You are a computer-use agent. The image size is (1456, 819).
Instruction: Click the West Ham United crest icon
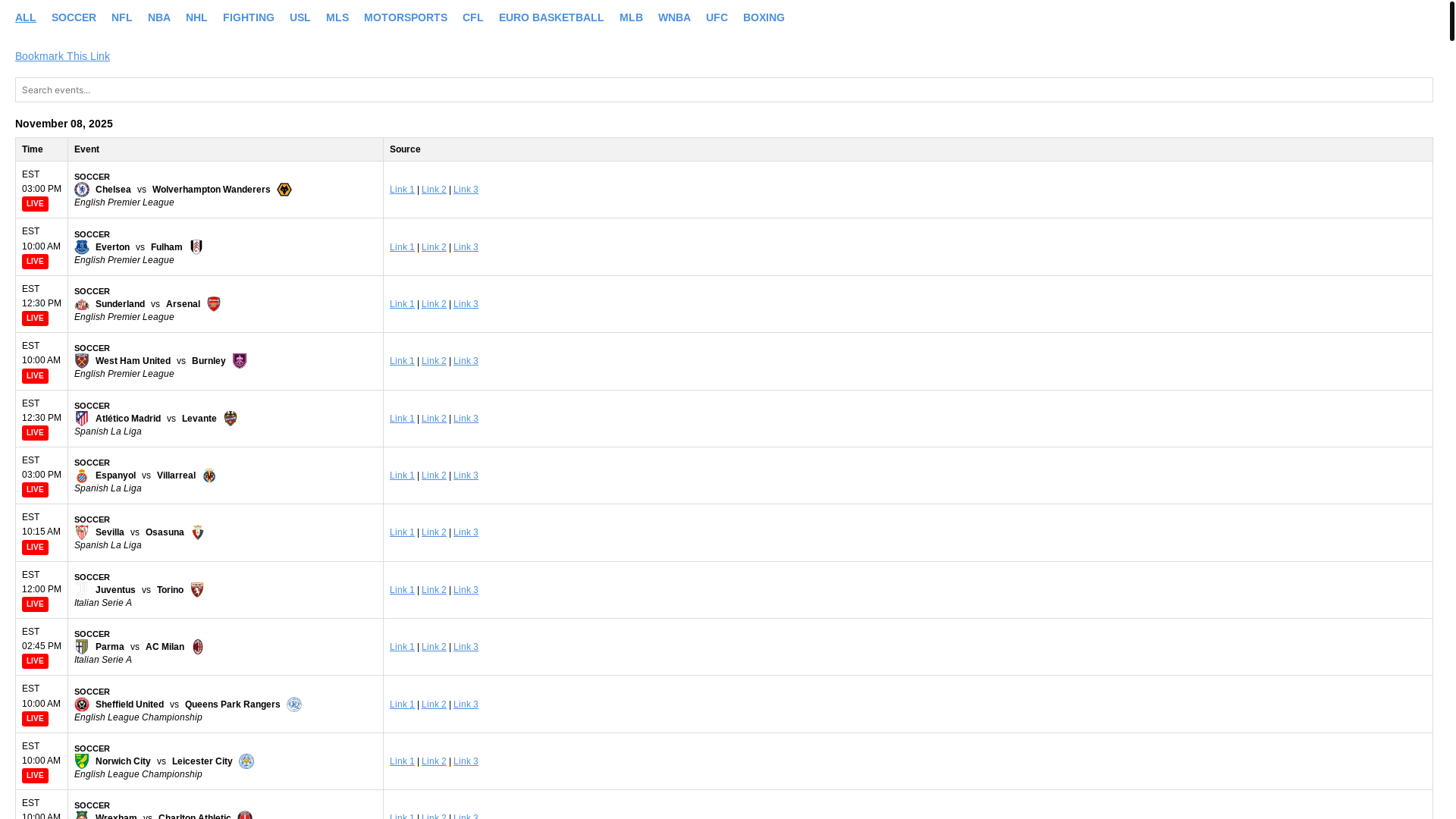82,361
